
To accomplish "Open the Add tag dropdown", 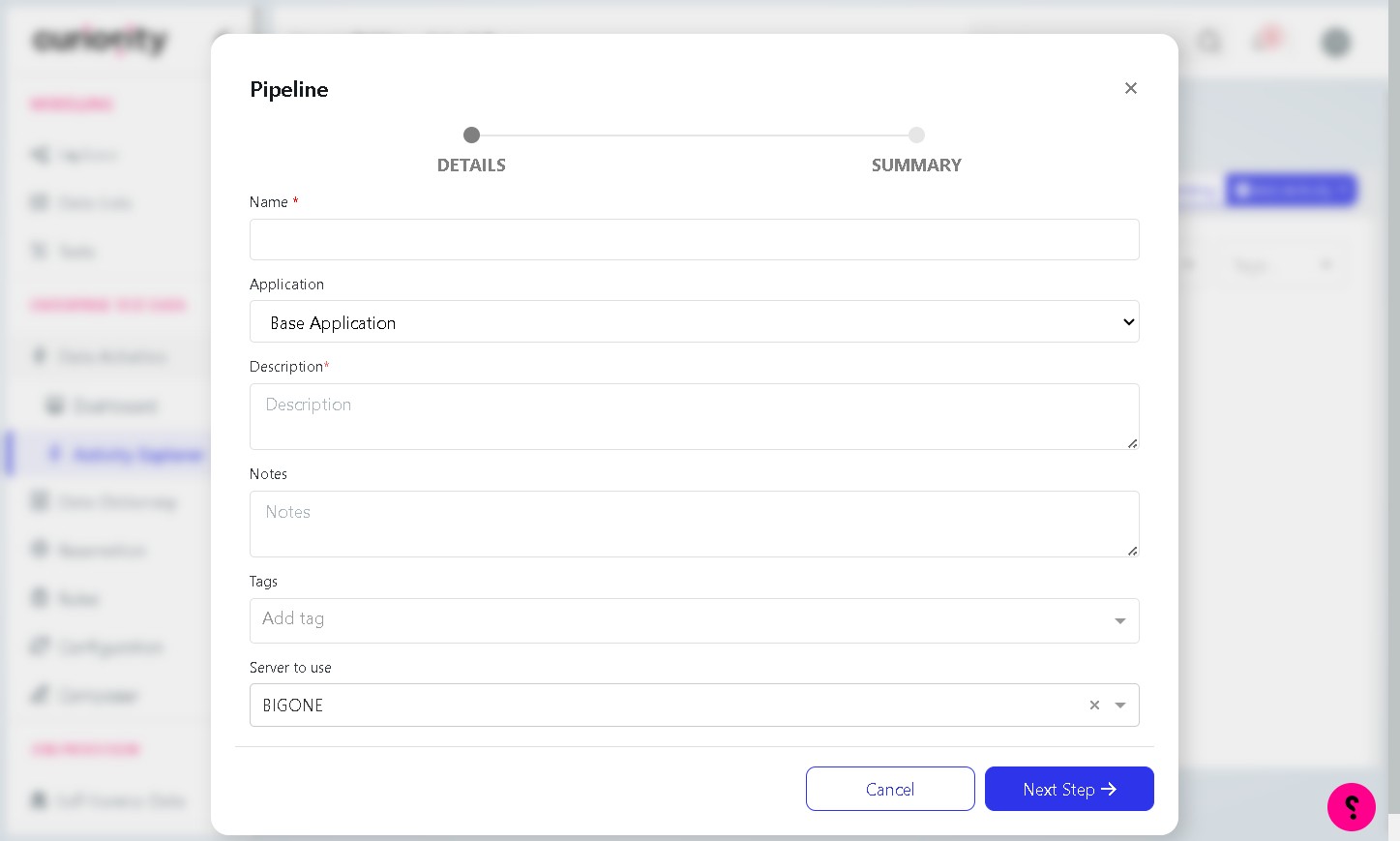I will [x=694, y=620].
